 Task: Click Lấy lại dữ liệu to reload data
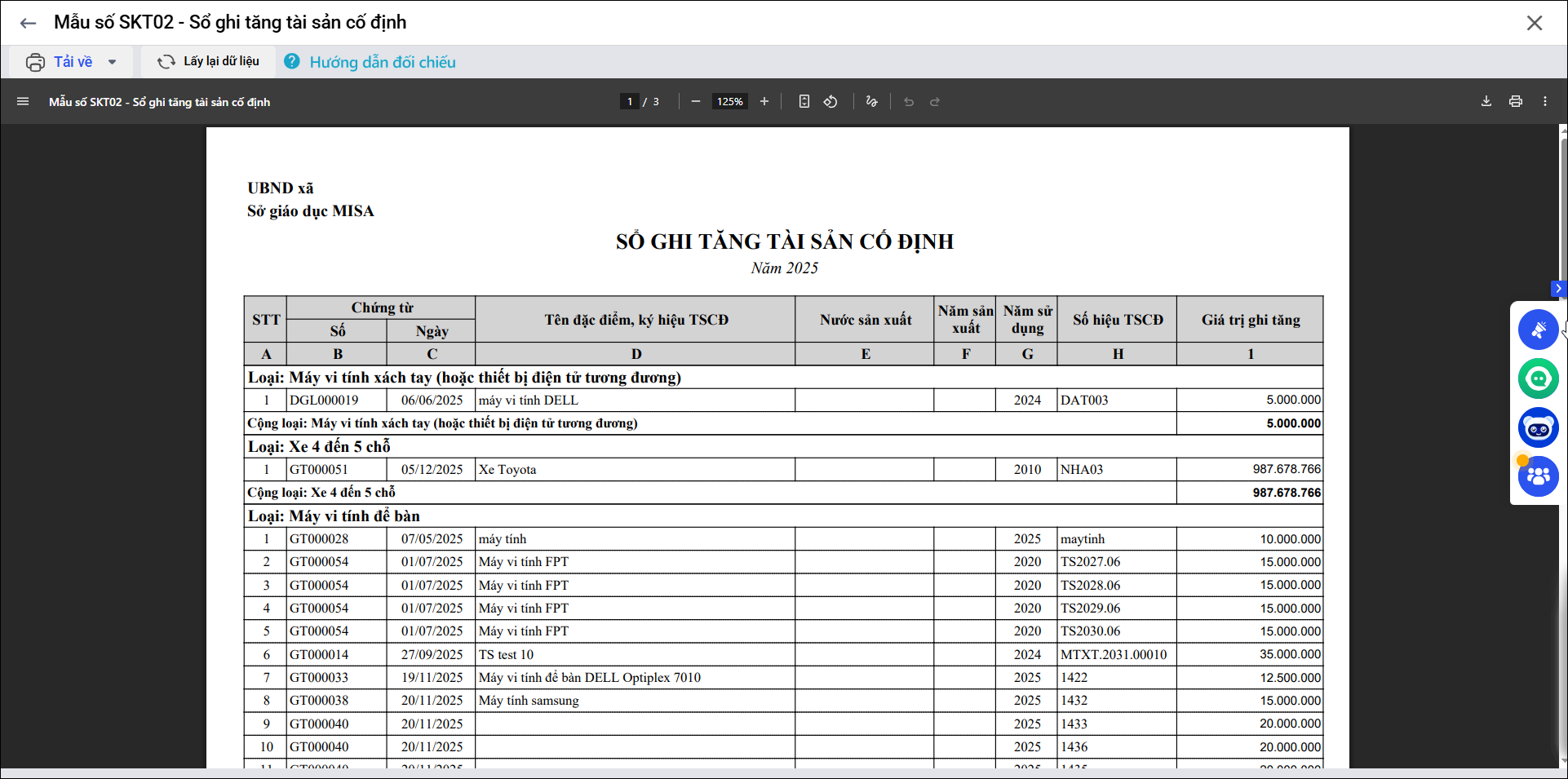pos(209,62)
